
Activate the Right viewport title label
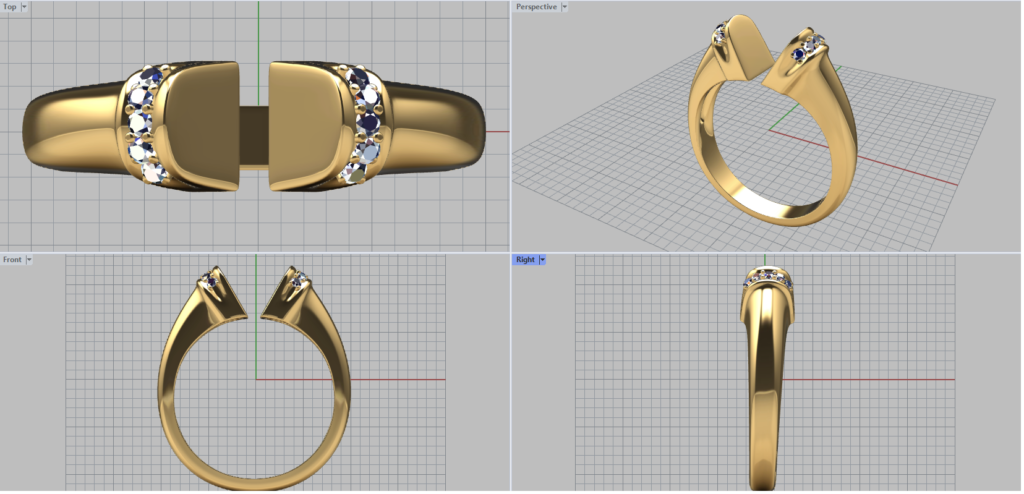point(525,259)
